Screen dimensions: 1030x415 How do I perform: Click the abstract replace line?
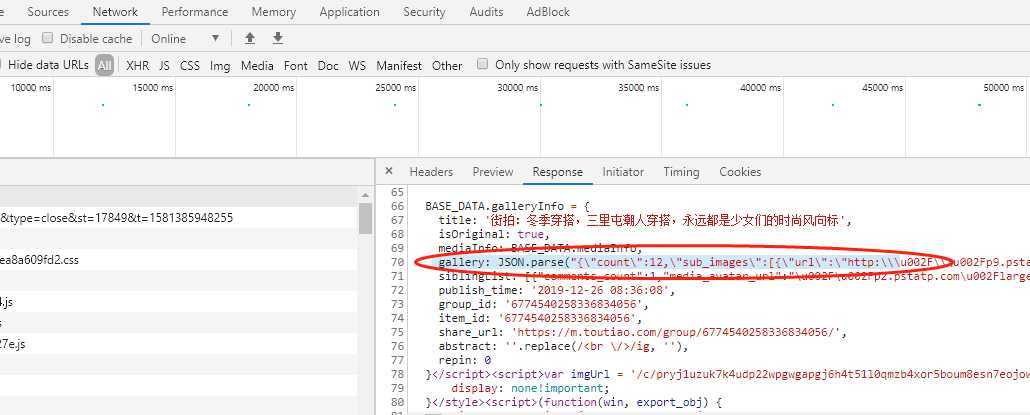coord(564,346)
